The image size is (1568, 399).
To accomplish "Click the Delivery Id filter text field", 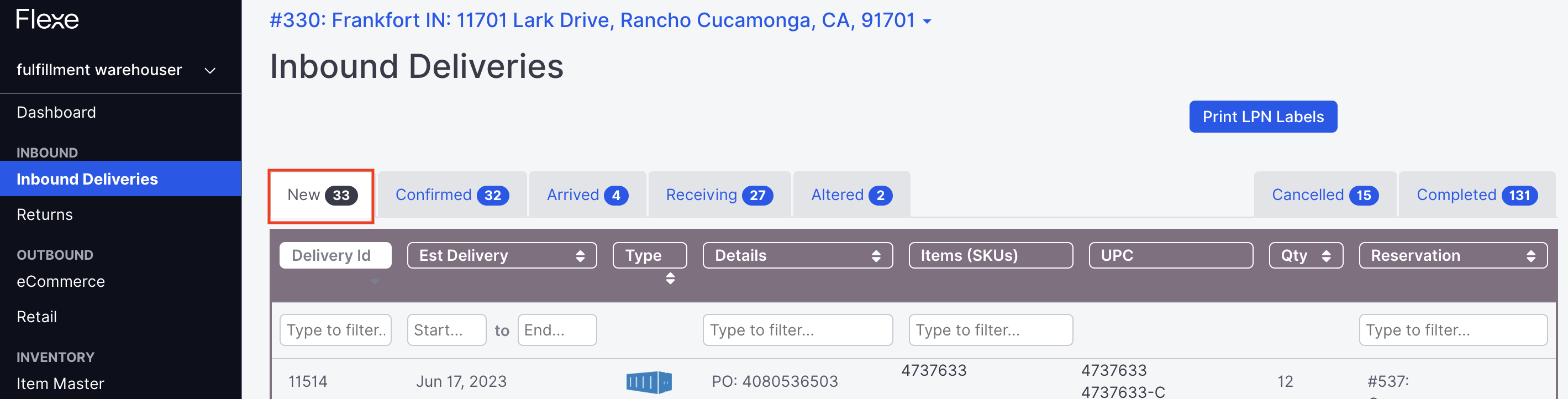I will pos(335,329).
